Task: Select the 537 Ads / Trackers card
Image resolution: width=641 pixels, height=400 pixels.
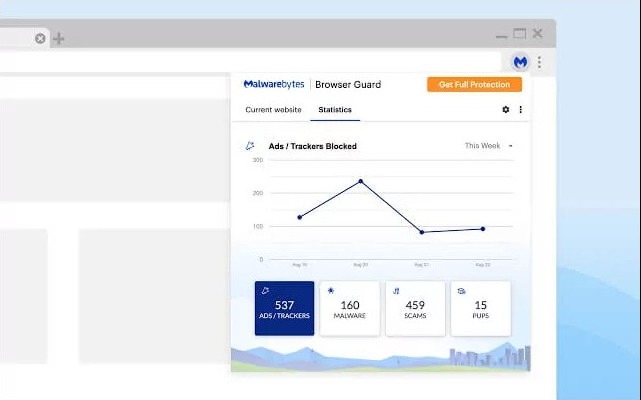Action: (x=284, y=308)
